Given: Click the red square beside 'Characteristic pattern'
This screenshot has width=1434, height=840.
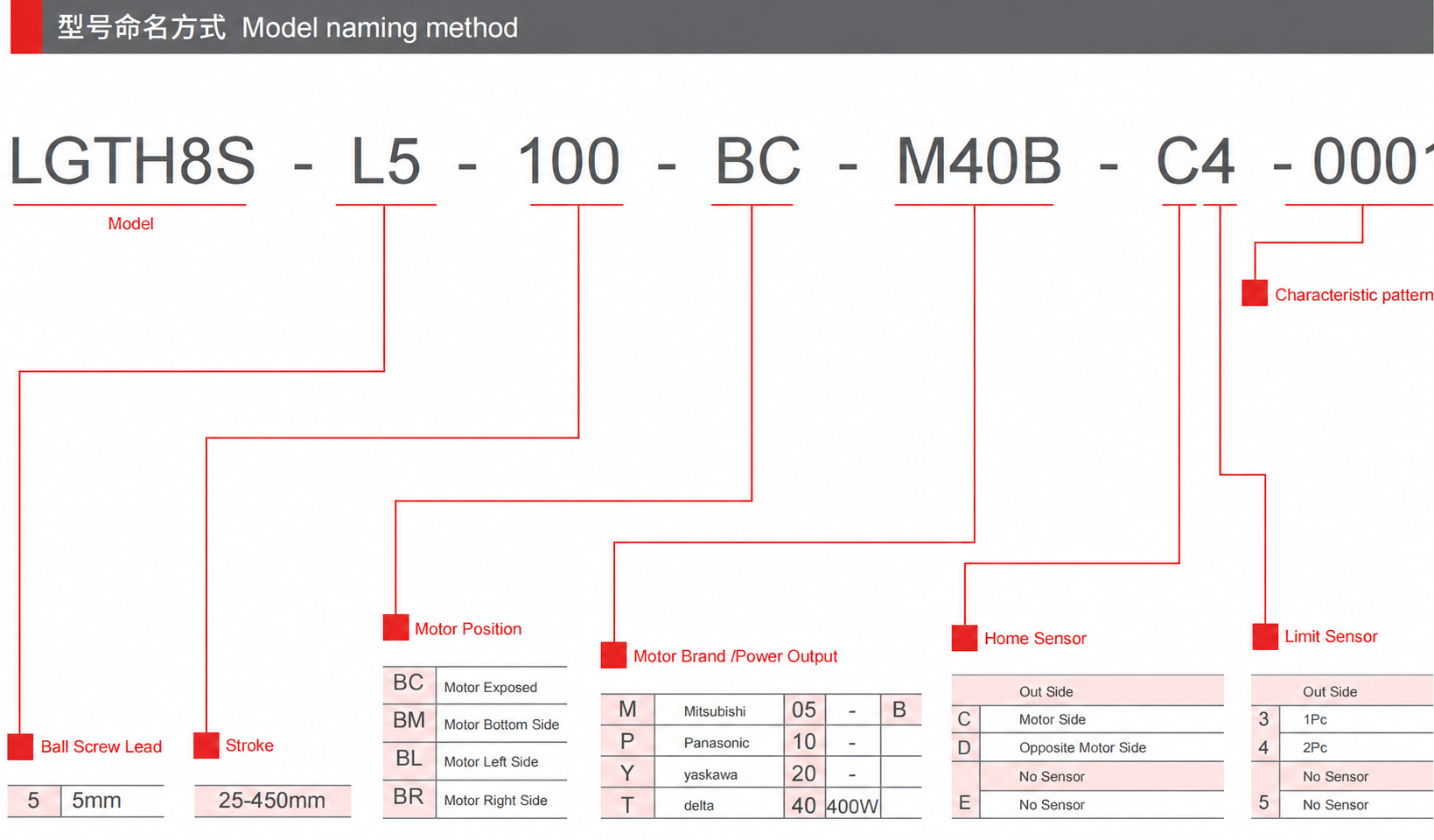Looking at the screenshot, I should (x=1255, y=293).
